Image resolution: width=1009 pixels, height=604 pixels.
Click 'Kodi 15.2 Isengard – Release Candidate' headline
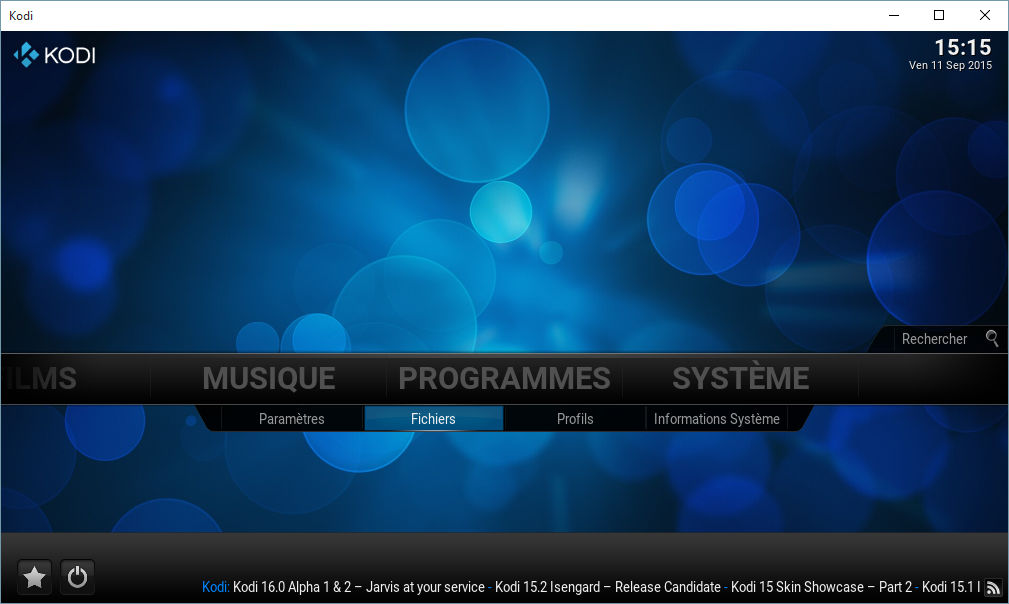(x=607, y=587)
